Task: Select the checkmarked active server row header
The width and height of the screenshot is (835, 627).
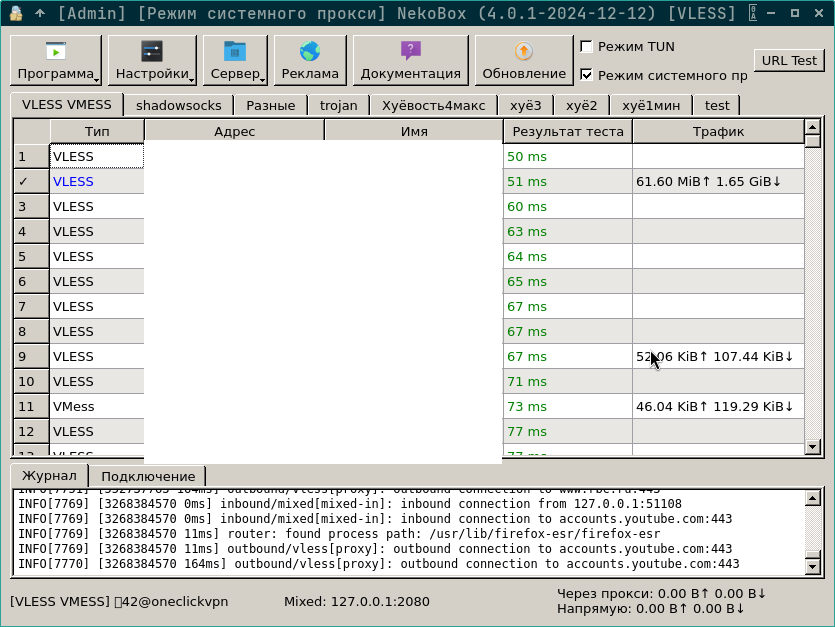Action: pyautogui.click(x=31, y=181)
